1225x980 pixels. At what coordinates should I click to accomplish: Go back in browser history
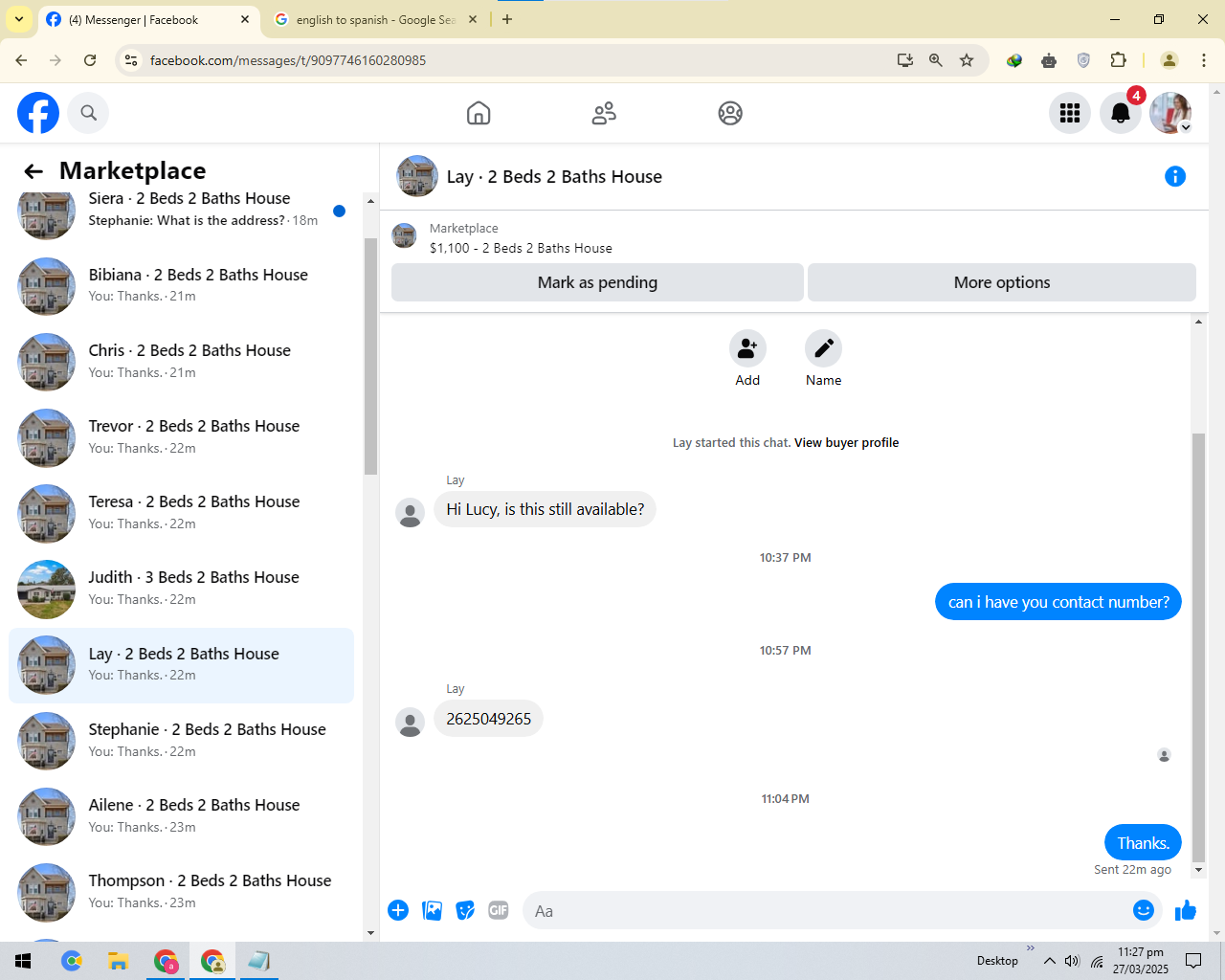21,60
